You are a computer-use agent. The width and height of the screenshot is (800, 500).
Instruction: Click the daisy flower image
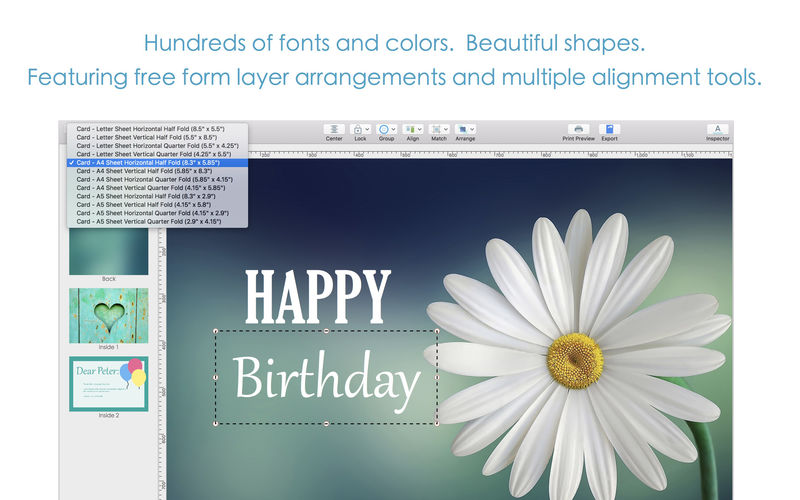tap(577, 357)
